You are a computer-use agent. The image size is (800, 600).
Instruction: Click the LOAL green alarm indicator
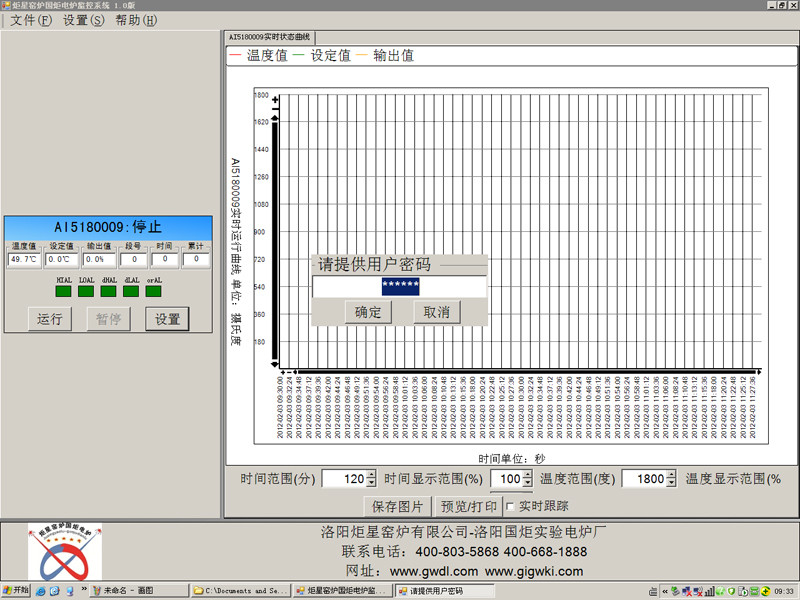coord(86,292)
